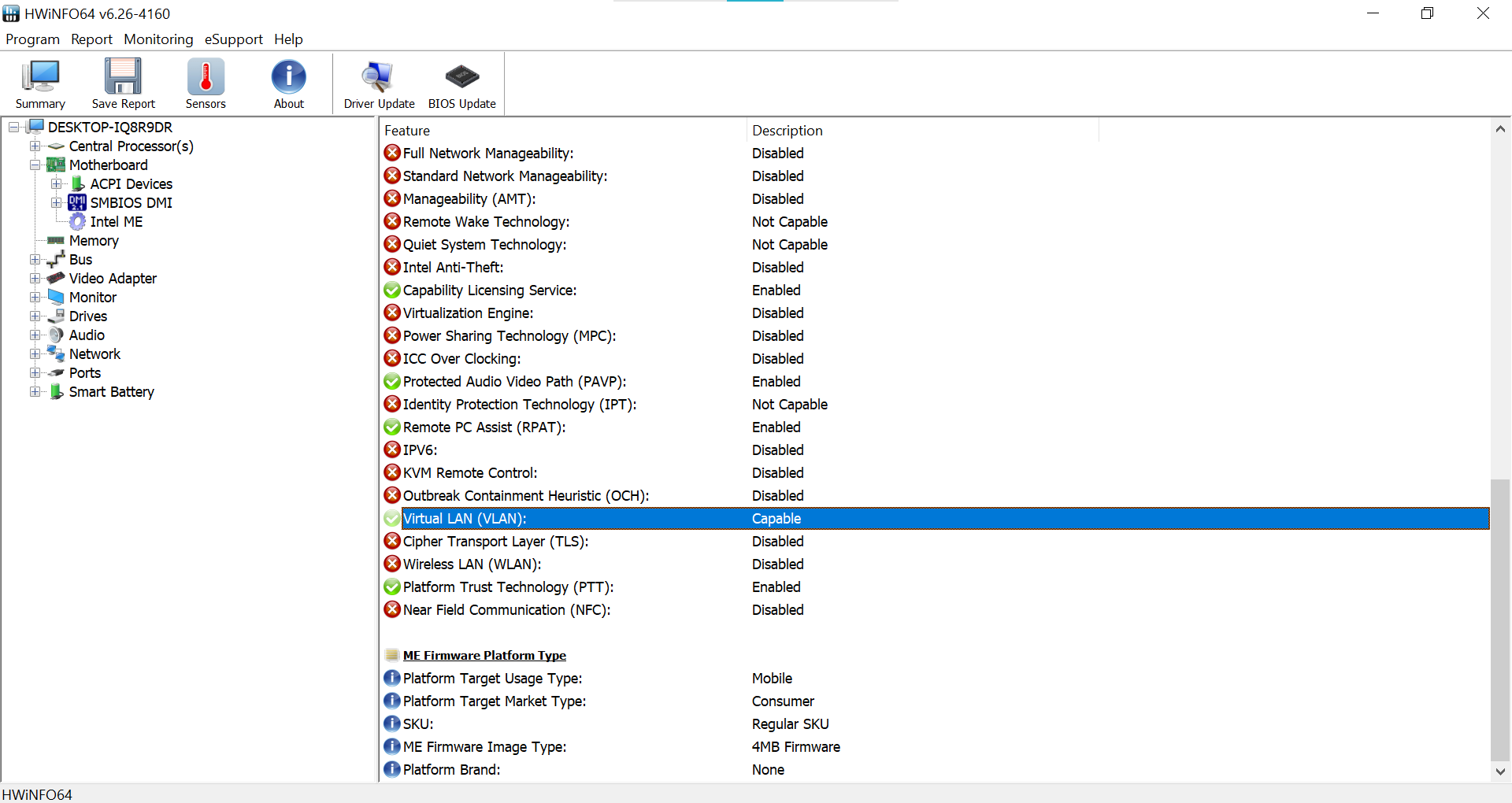Expand the Smart Battery node

(35, 391)
